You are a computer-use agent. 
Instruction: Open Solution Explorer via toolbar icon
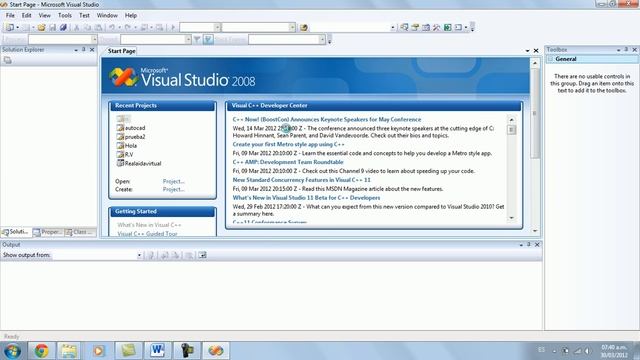pos(404,27)
